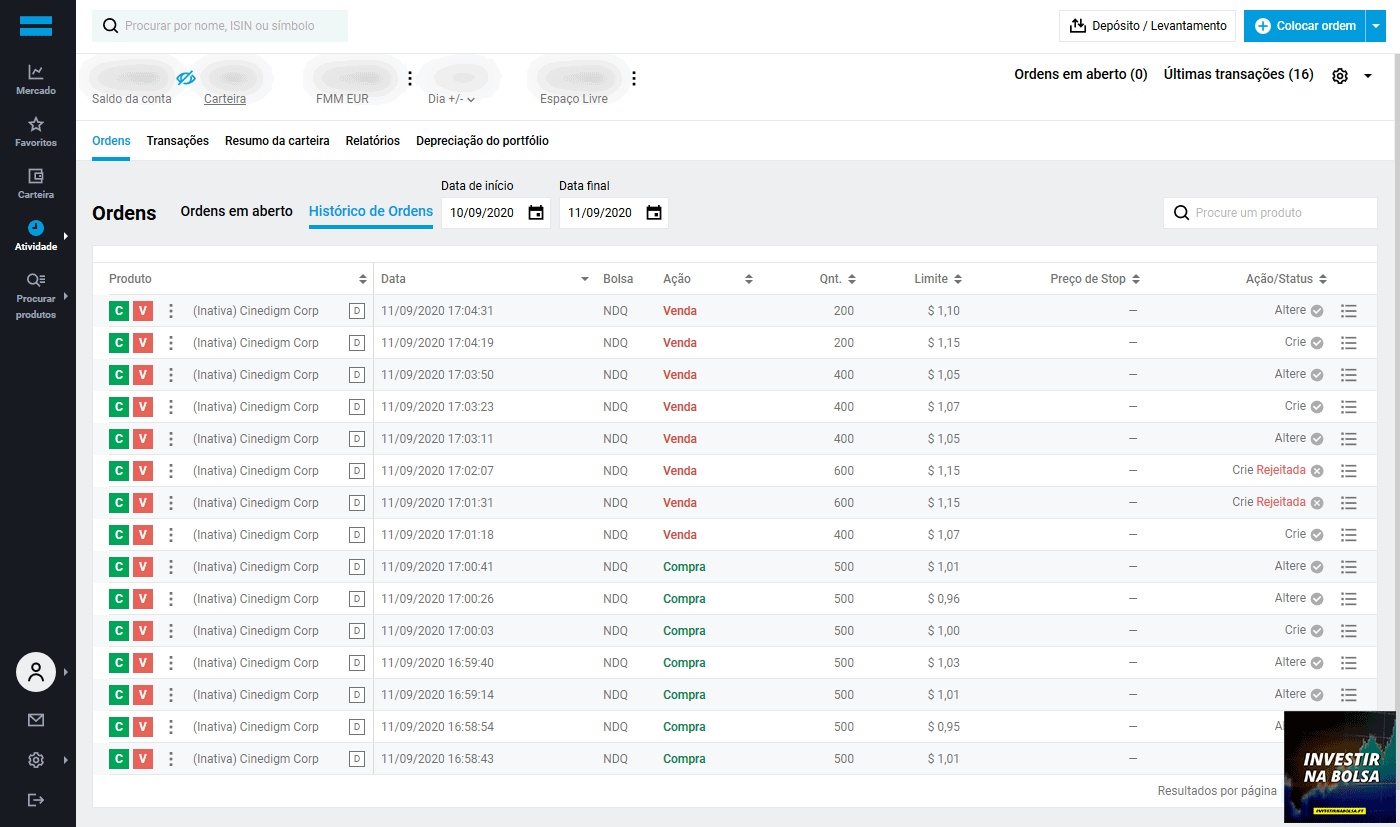Click red V sell button on 17:04:19 row
The image size is (1400, 827).
pos(143,343)
